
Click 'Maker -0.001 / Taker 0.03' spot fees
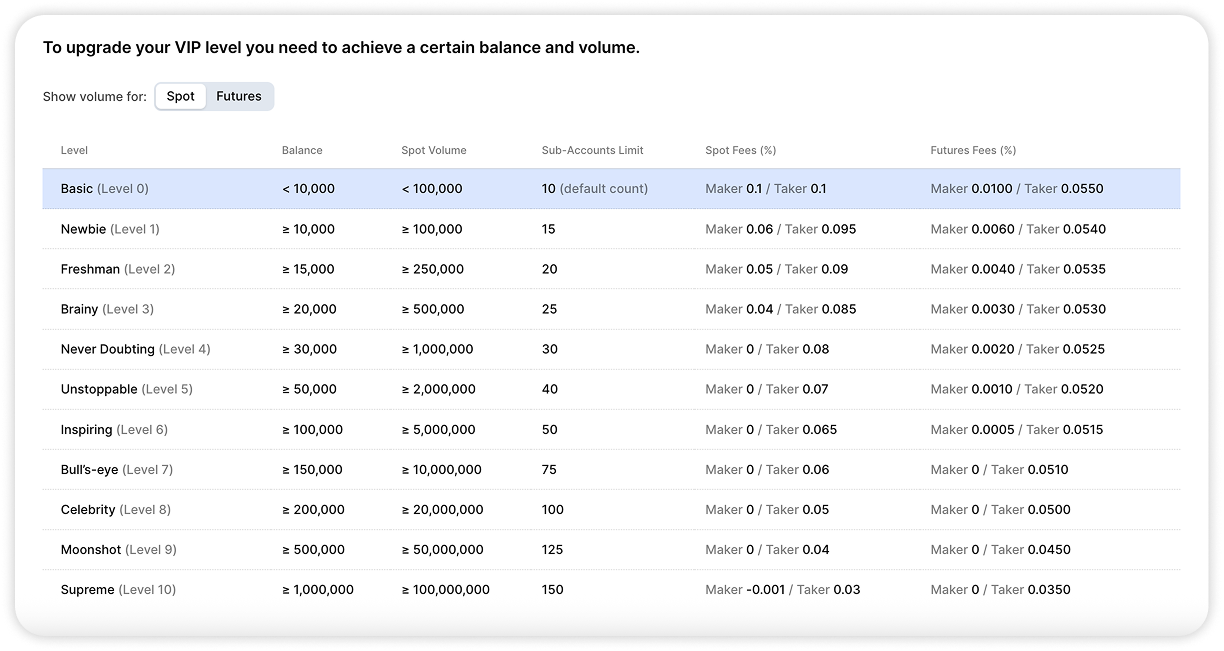783,589
